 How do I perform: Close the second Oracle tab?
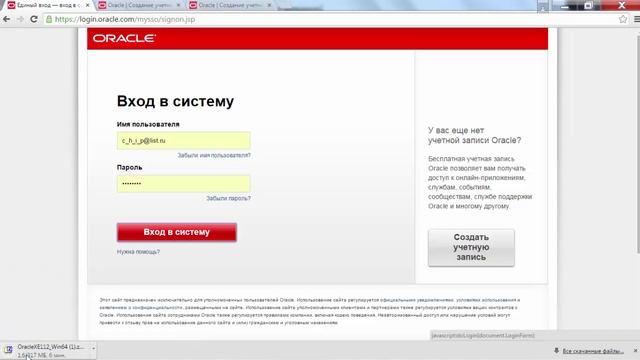coord(178,5)
